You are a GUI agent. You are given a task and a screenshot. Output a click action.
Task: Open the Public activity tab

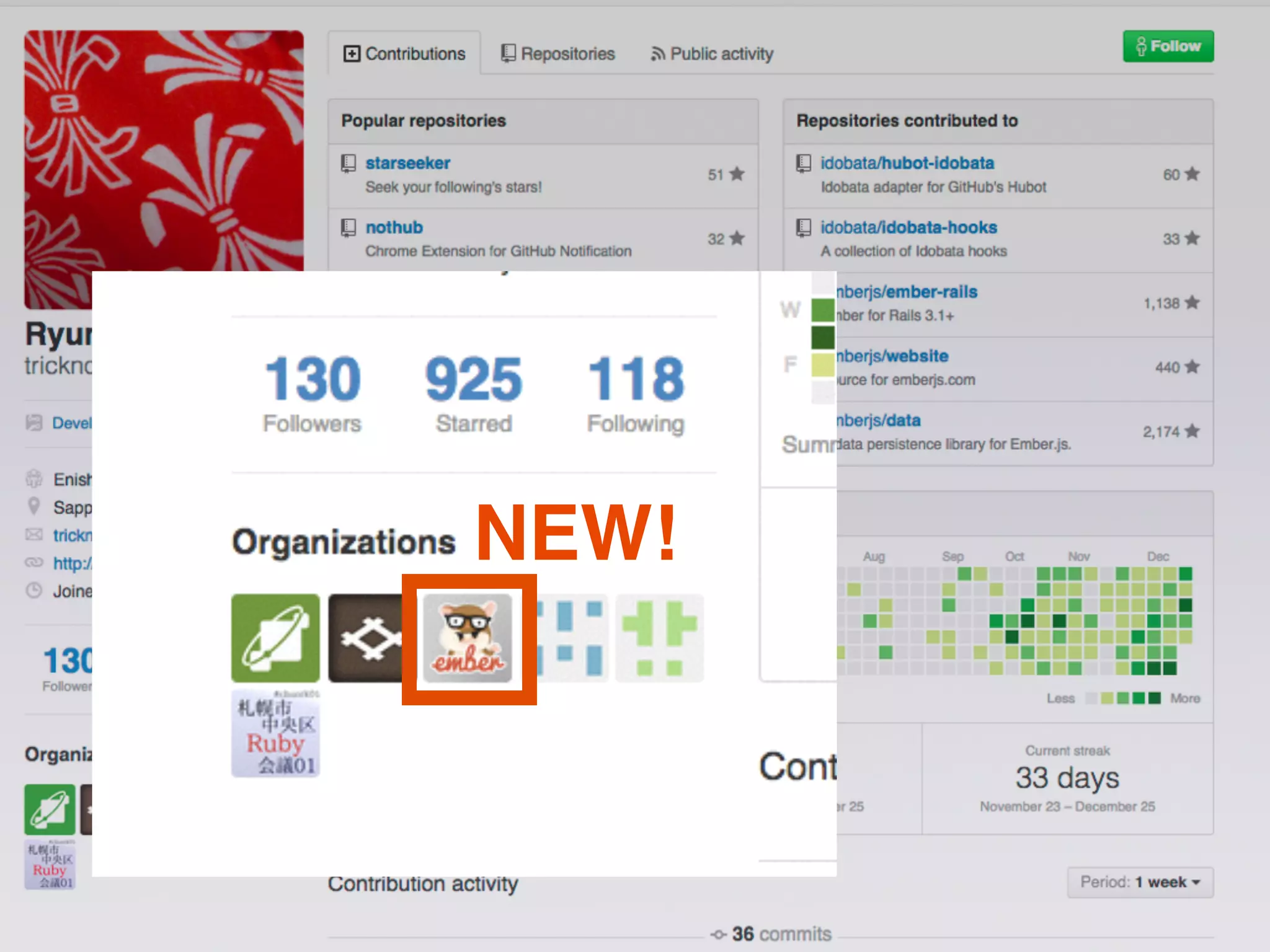[x=712, y=54]
